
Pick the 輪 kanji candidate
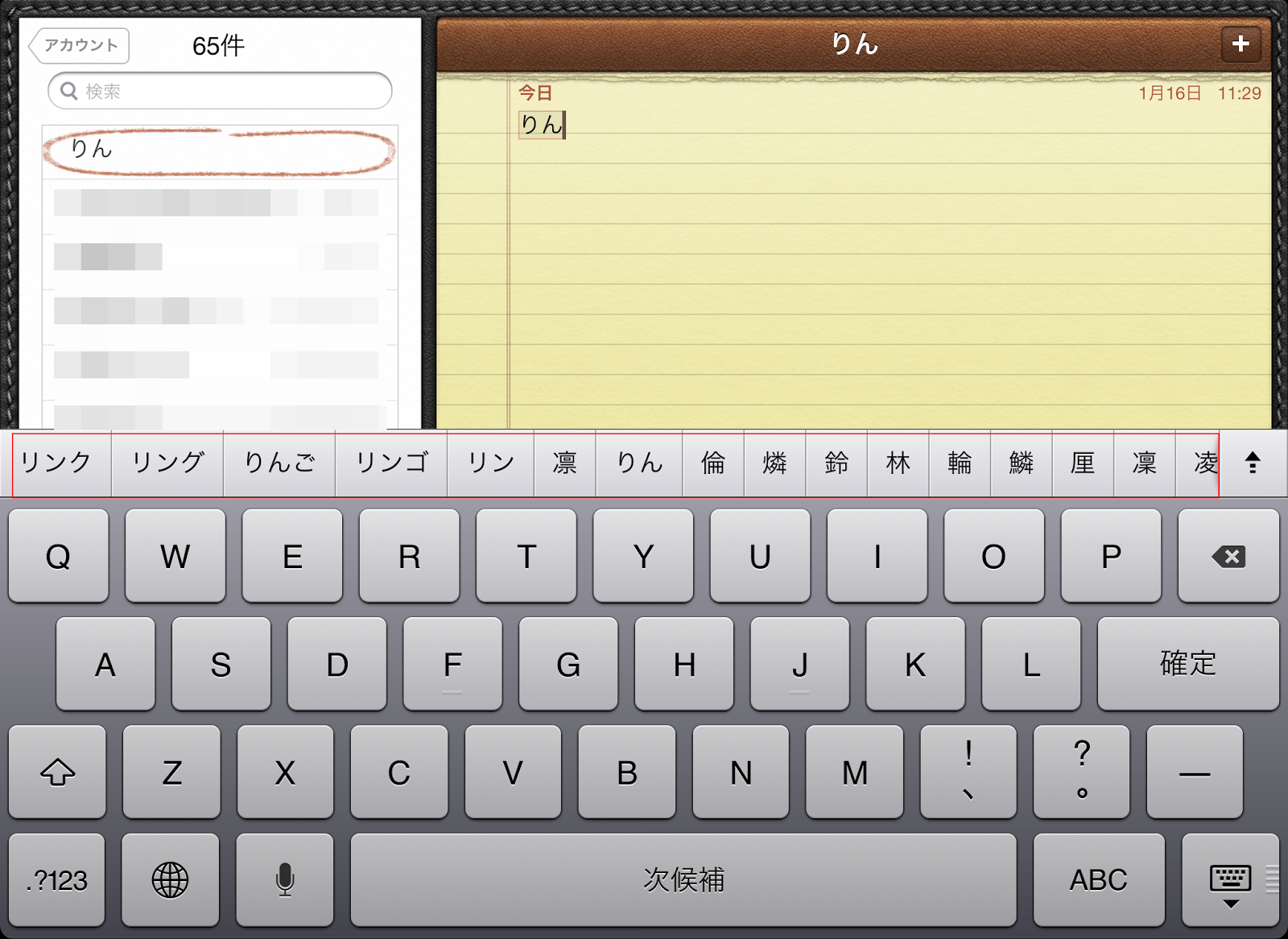960,463
